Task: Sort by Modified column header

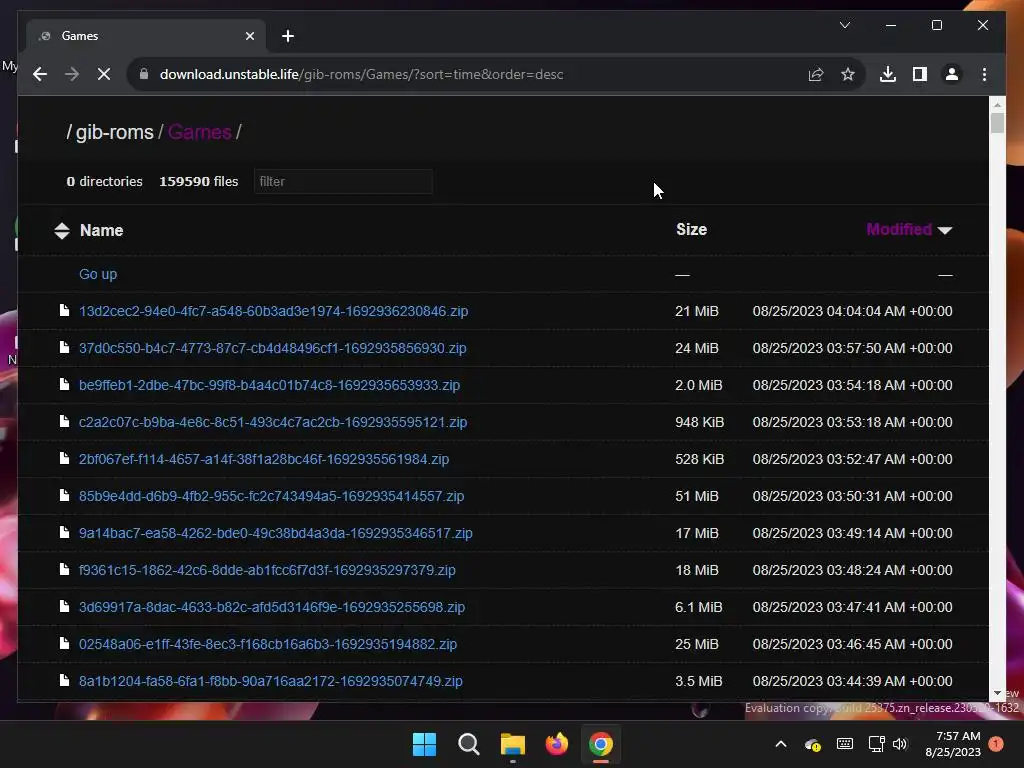Action: 899,229
